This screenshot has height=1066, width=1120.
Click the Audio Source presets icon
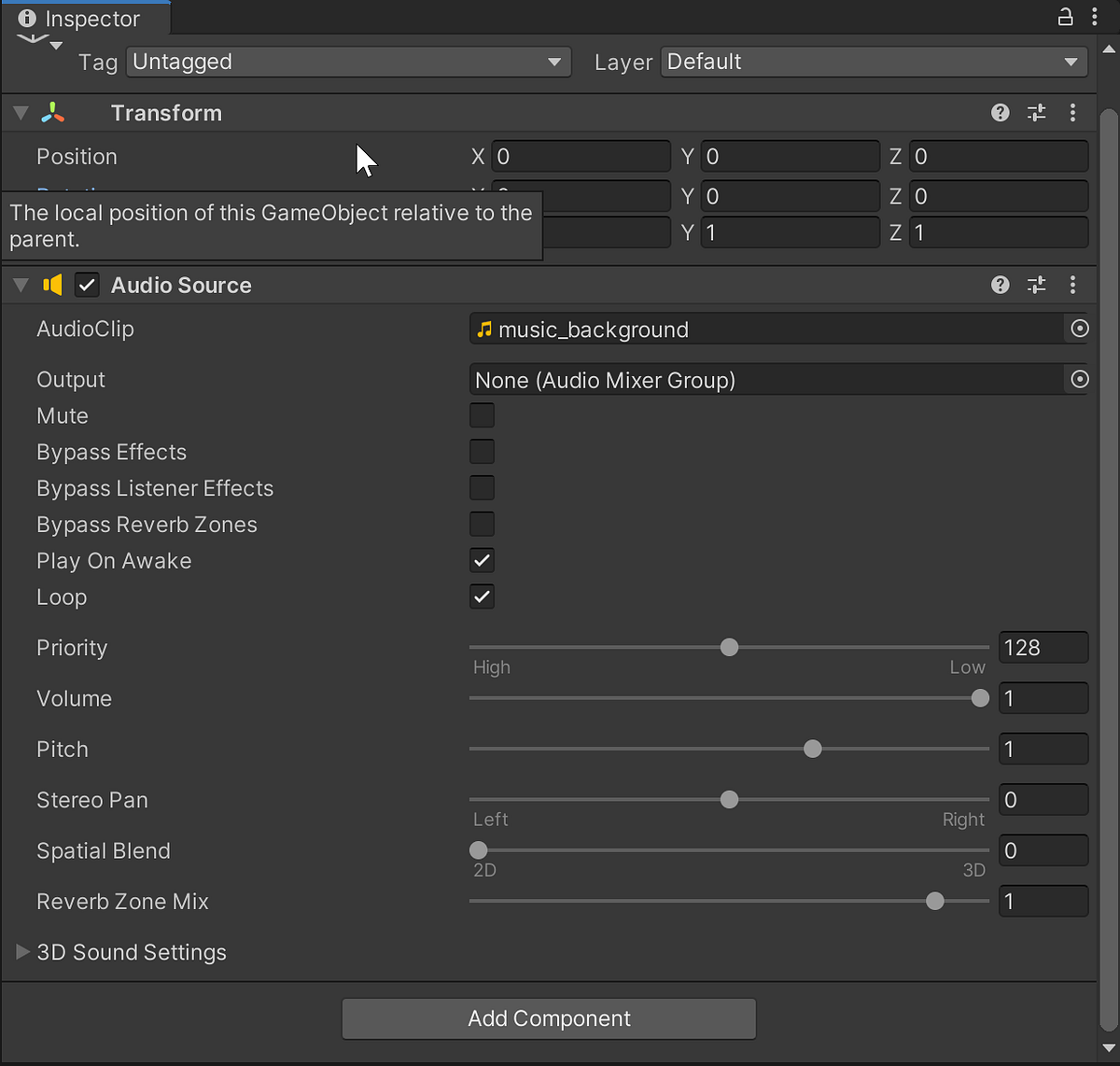coord(1036,285)
